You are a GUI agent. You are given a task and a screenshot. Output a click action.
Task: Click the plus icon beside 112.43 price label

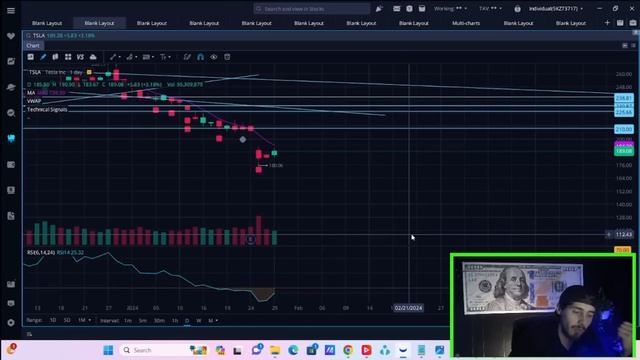pyautogui.click(x=608, y=234)
